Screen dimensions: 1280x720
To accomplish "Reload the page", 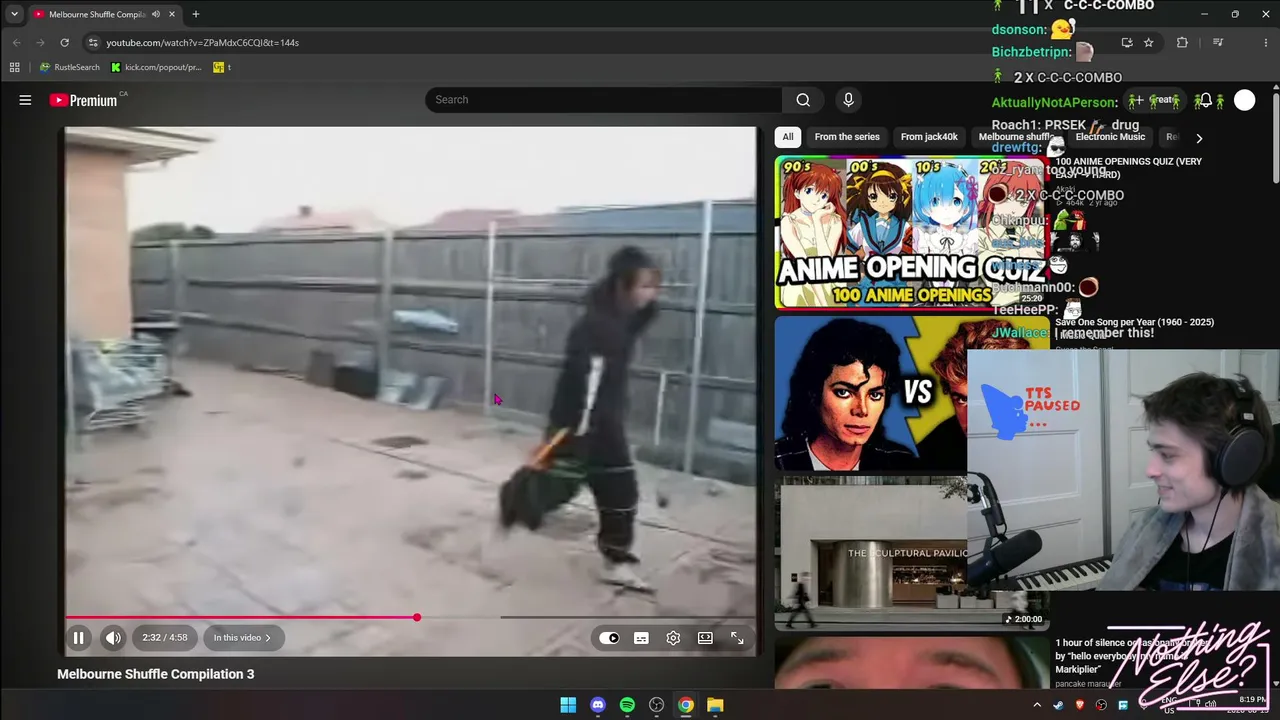I will click(64, 43).
